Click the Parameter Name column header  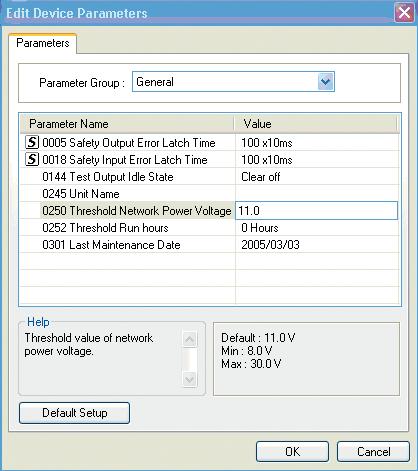tap(127, 124)
